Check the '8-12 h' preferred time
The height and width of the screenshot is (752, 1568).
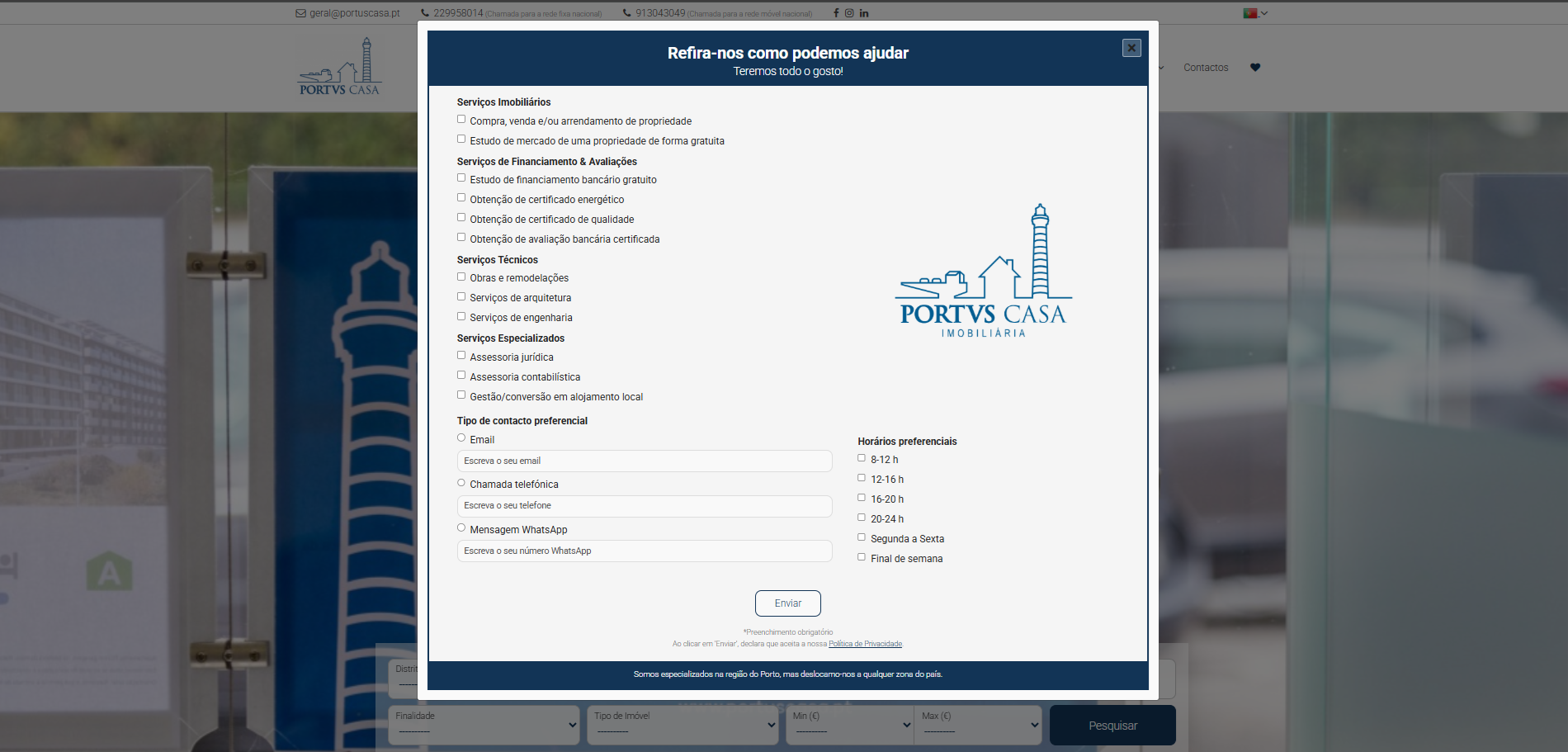(x=861, y=456)
